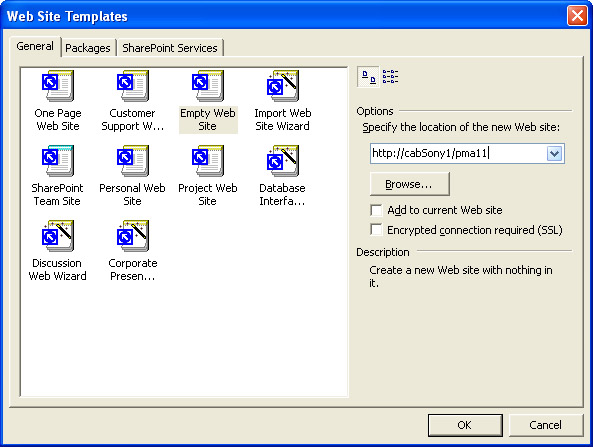Select the SharePoint Team Site template icon

point(57,161)
